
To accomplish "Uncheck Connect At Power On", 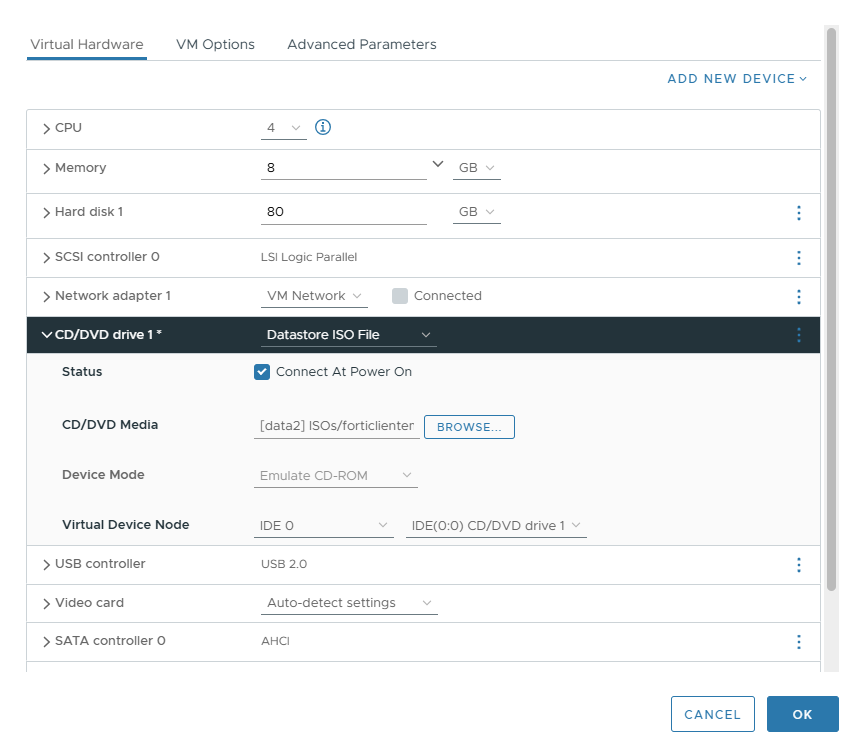I will [x=262, y=372].
